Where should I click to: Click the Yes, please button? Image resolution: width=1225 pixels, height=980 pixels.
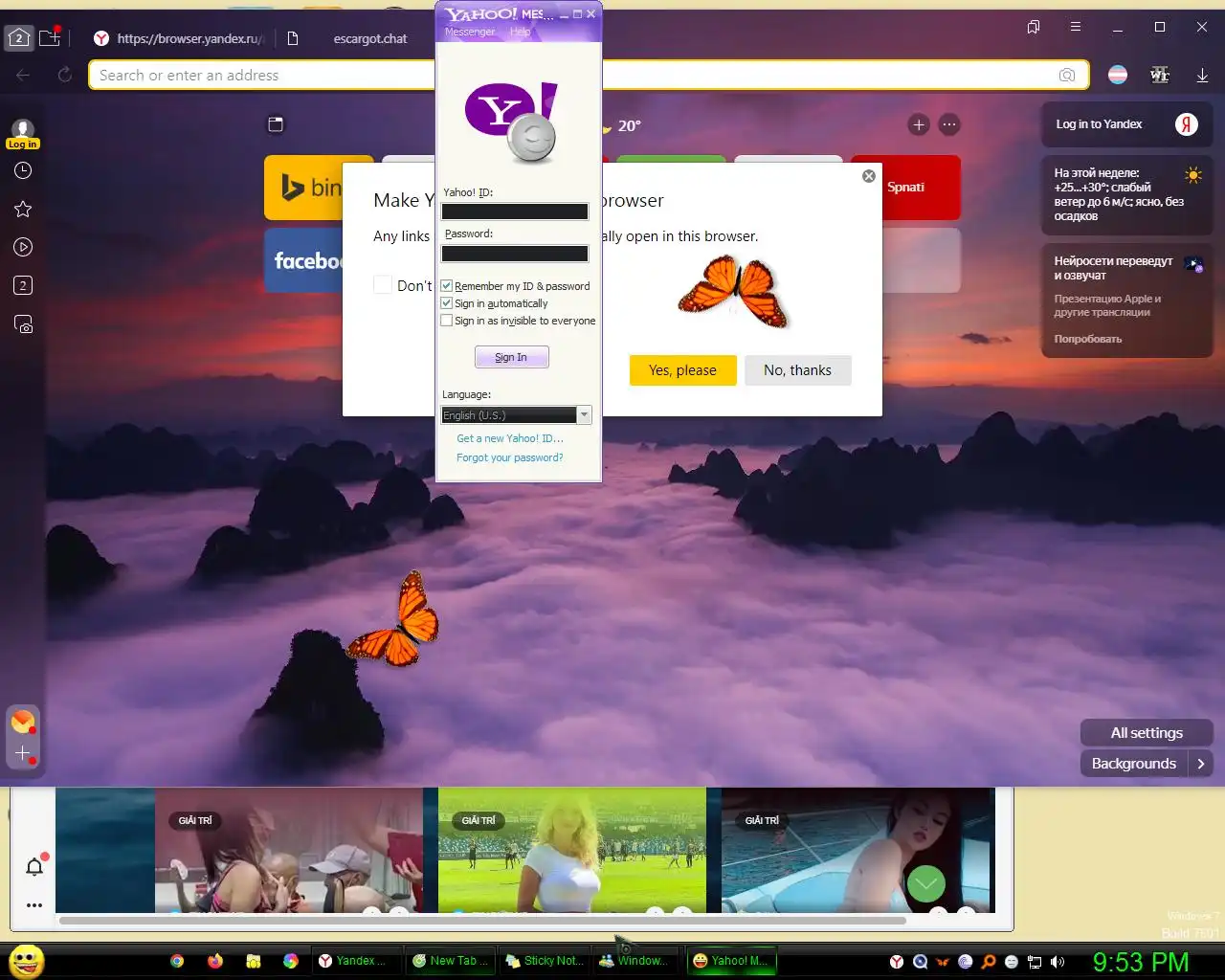[x=682, y=370]
